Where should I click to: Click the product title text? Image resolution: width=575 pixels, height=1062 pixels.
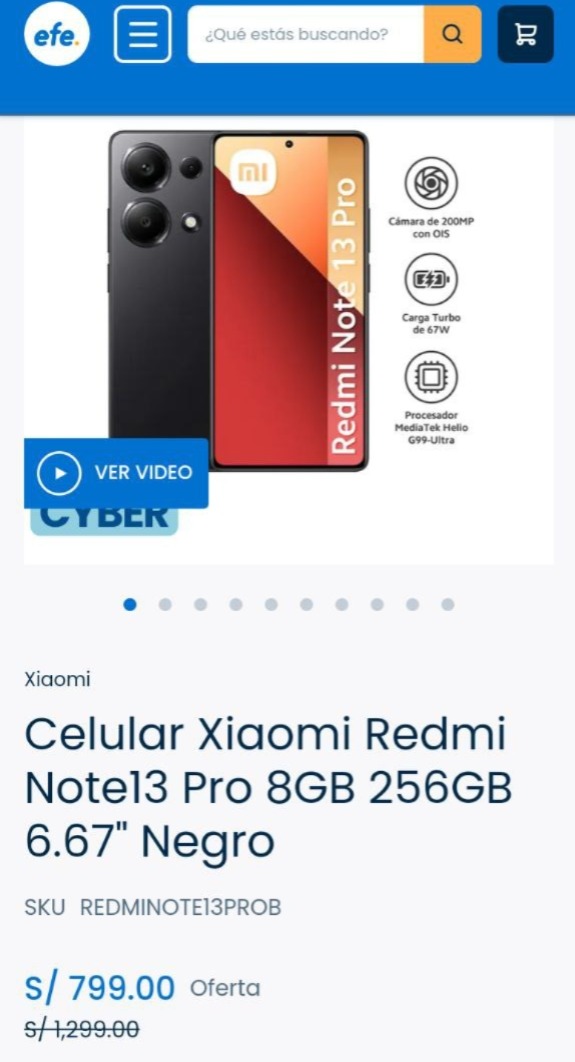pyautogui.click(x=268, y=787)
